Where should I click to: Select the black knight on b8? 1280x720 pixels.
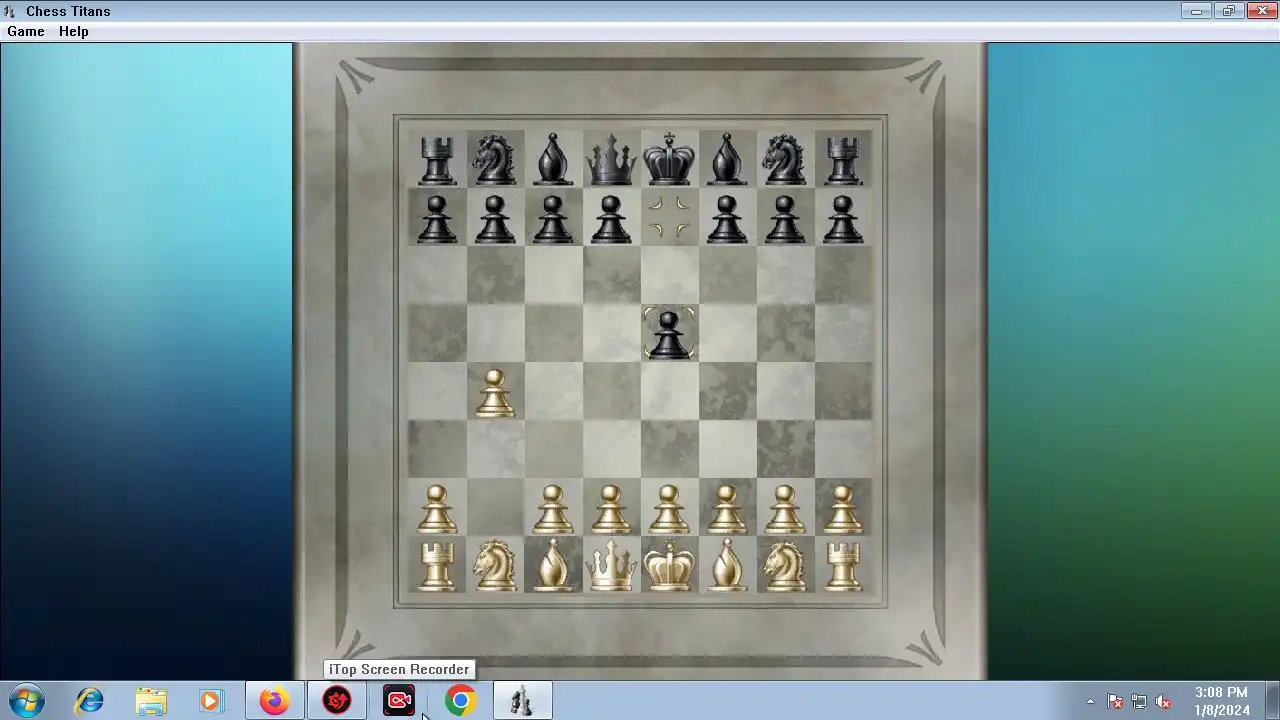point(495,160)
